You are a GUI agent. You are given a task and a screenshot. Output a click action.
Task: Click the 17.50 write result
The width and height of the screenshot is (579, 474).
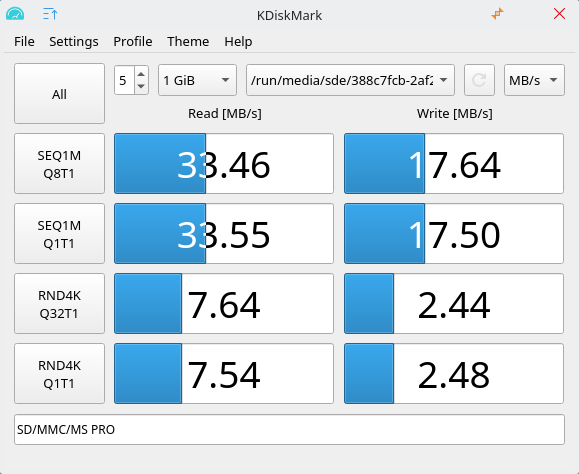pos(454,234)
